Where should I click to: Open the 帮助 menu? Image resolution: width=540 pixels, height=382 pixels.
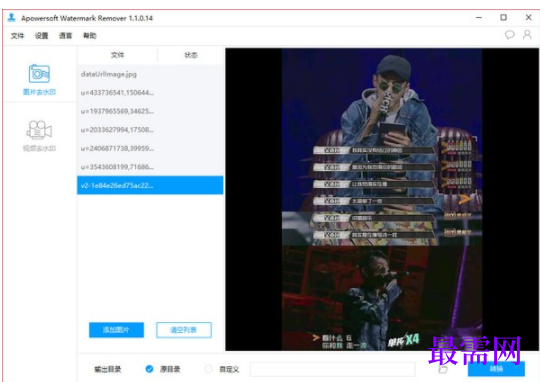click(90, 35)
